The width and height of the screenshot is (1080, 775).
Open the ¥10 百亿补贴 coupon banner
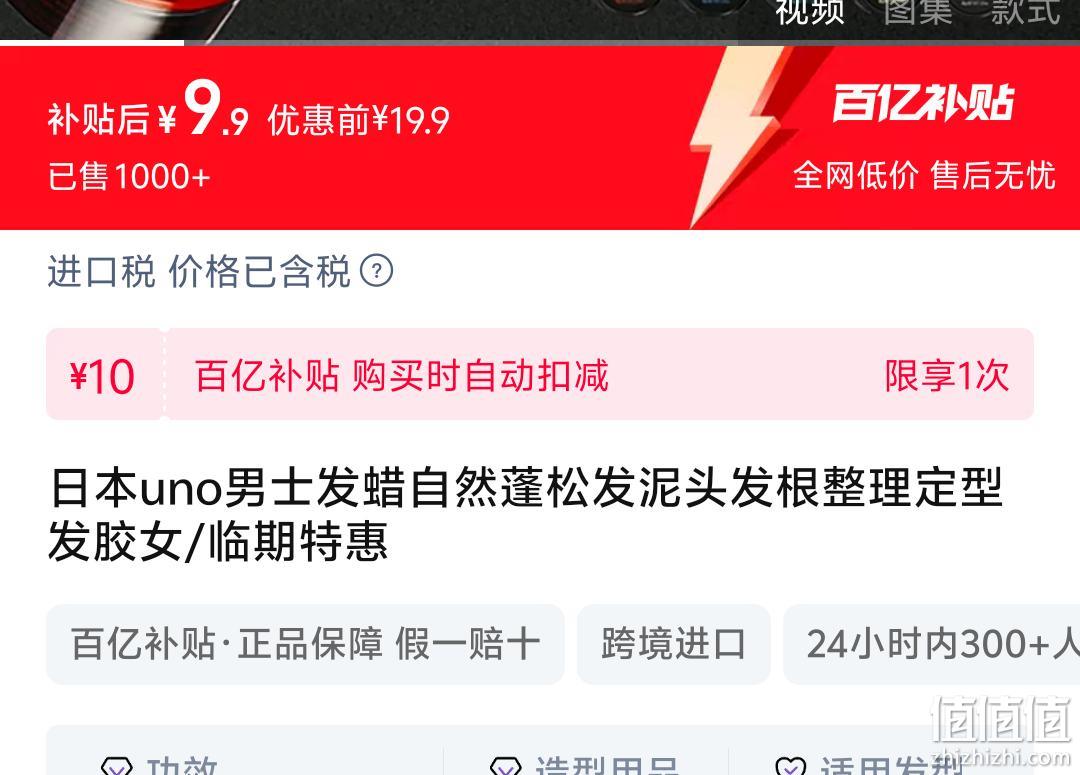coord(540,374)
